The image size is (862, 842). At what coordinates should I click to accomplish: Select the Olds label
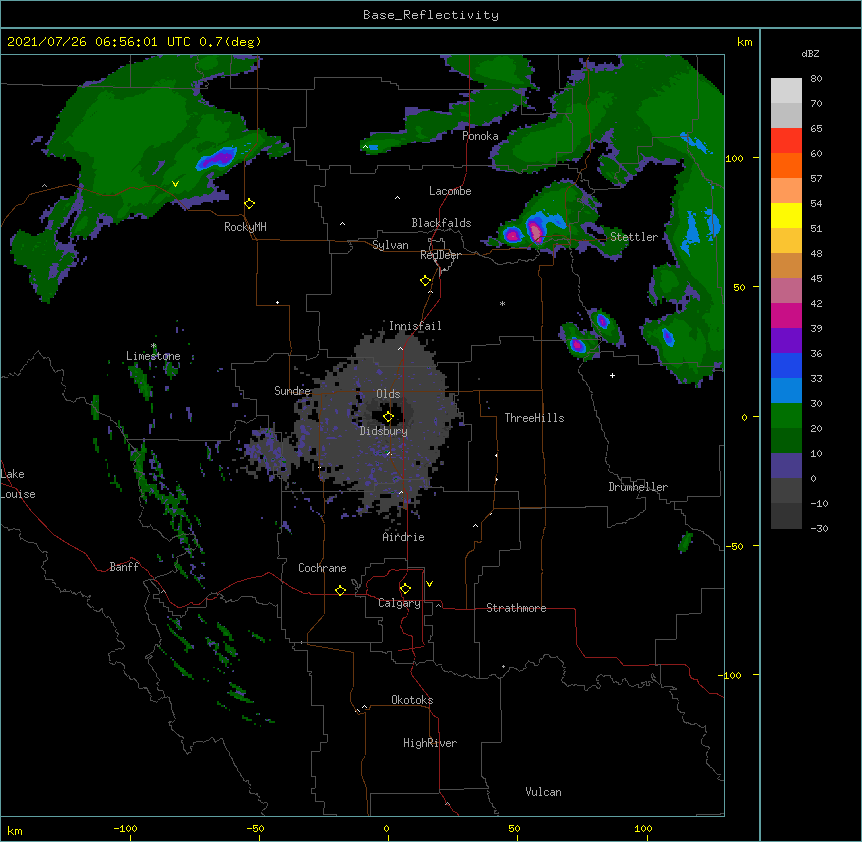click(388, 394)
